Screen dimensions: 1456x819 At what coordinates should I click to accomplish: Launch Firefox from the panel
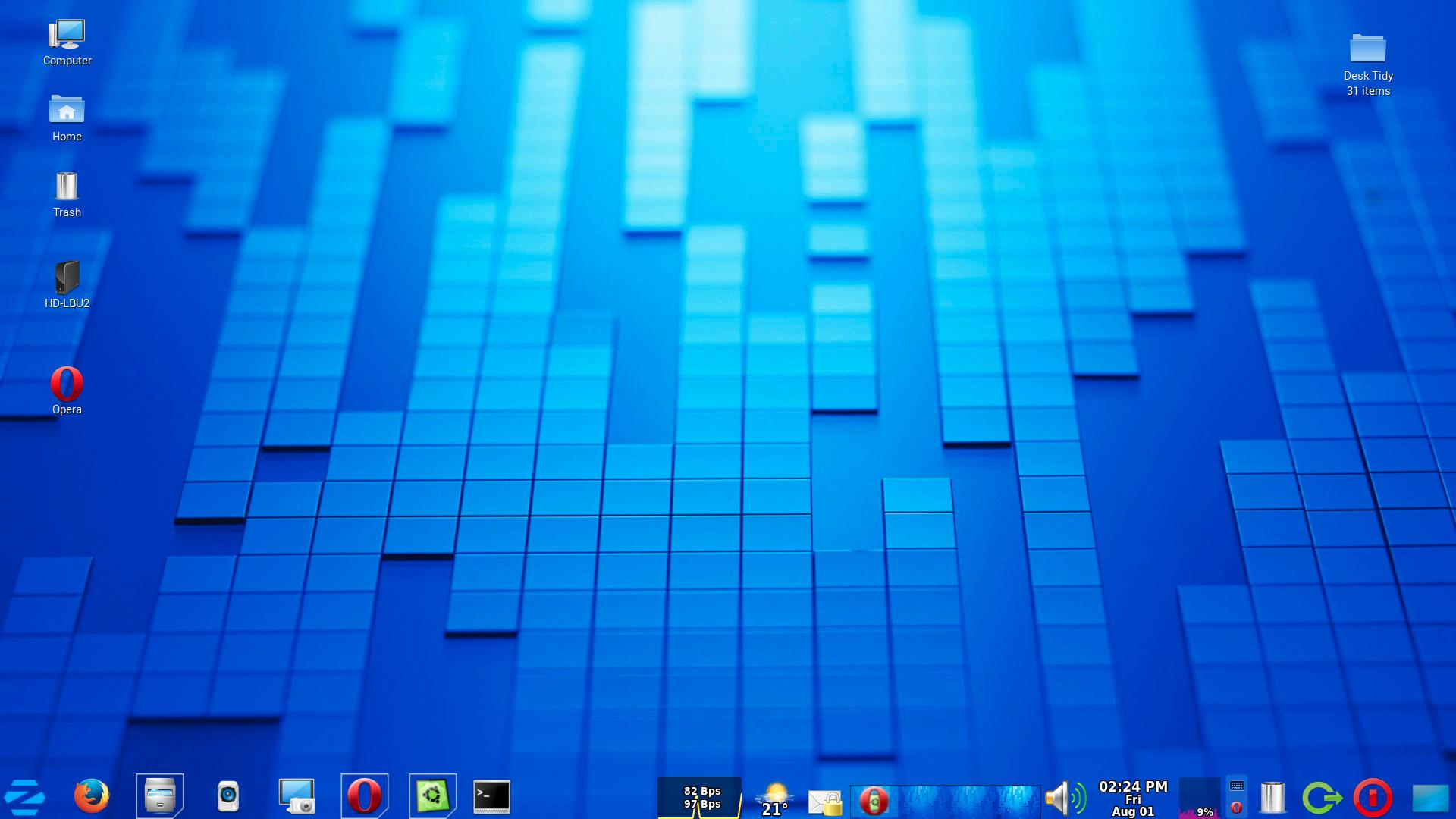pyautogui.click(x=92, y=796)
